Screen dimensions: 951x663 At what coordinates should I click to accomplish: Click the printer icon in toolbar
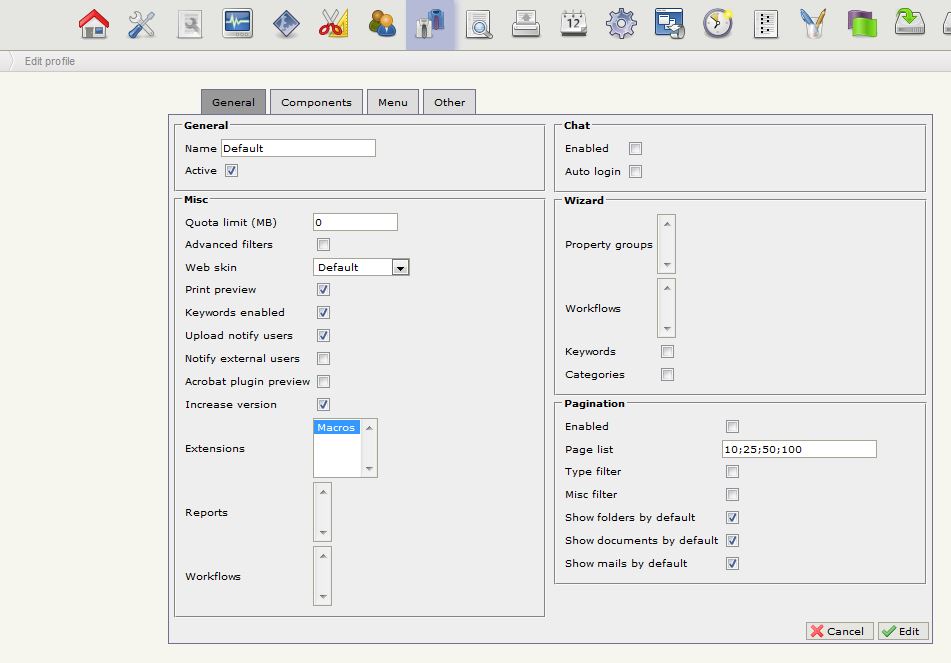(525, 24)
